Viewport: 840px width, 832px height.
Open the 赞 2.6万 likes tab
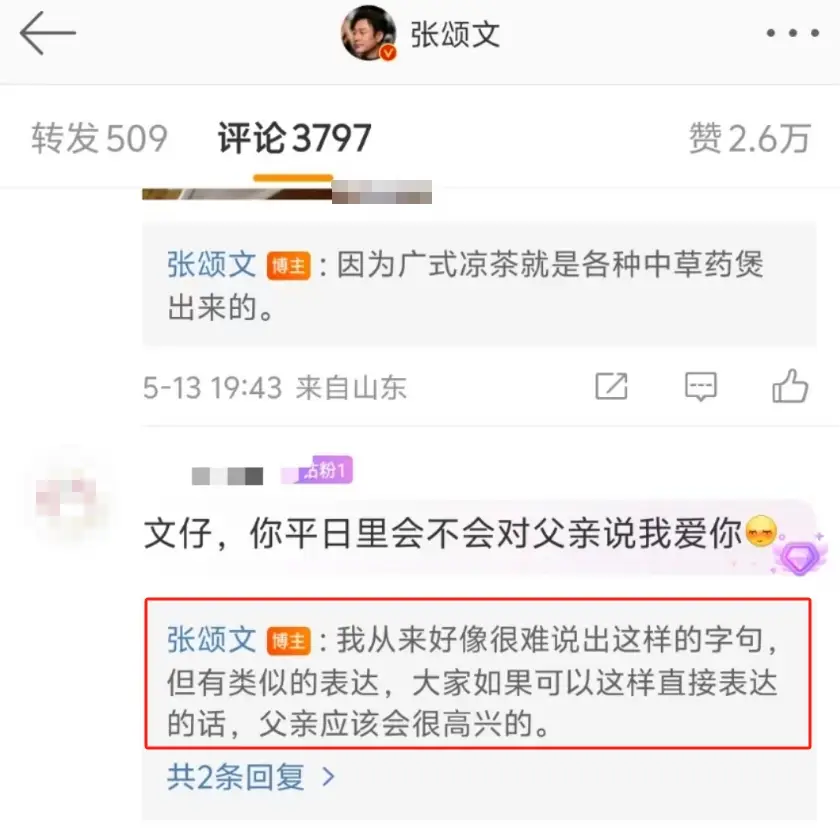point(749,138)
